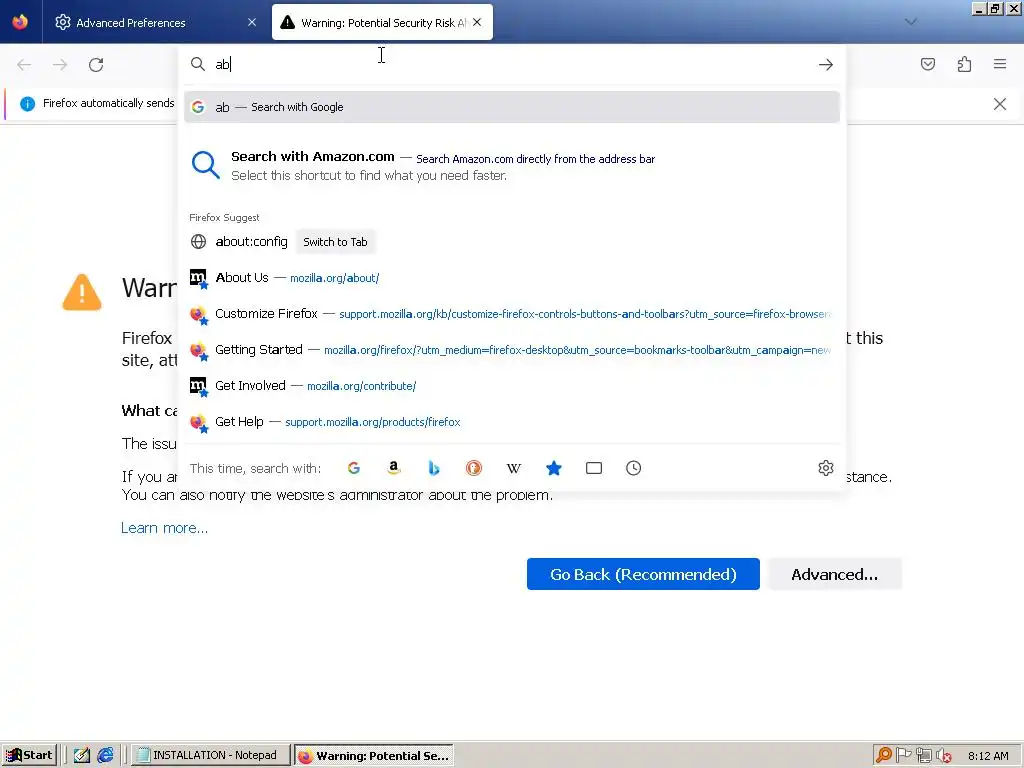Open the list all tabs chevron
Image resolution: width=1024 pixels, height=768 pixels.
point(910,22)
